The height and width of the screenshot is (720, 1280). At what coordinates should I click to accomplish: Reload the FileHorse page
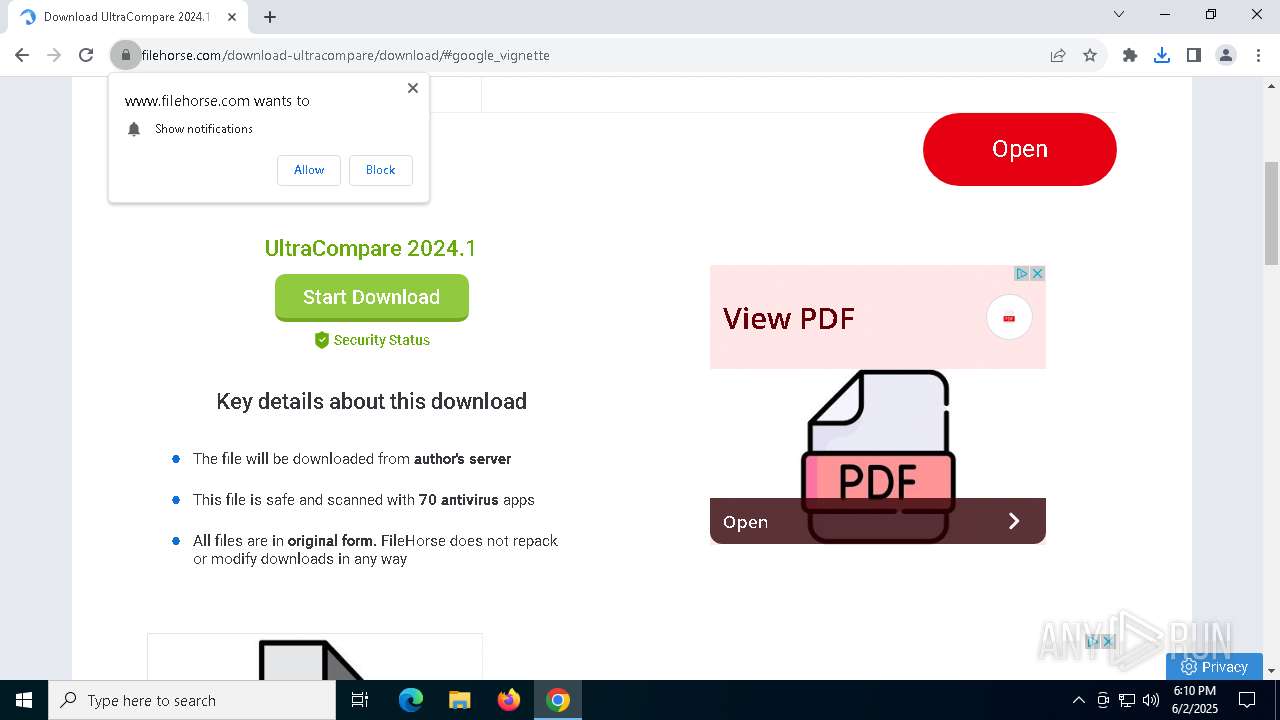86,55
